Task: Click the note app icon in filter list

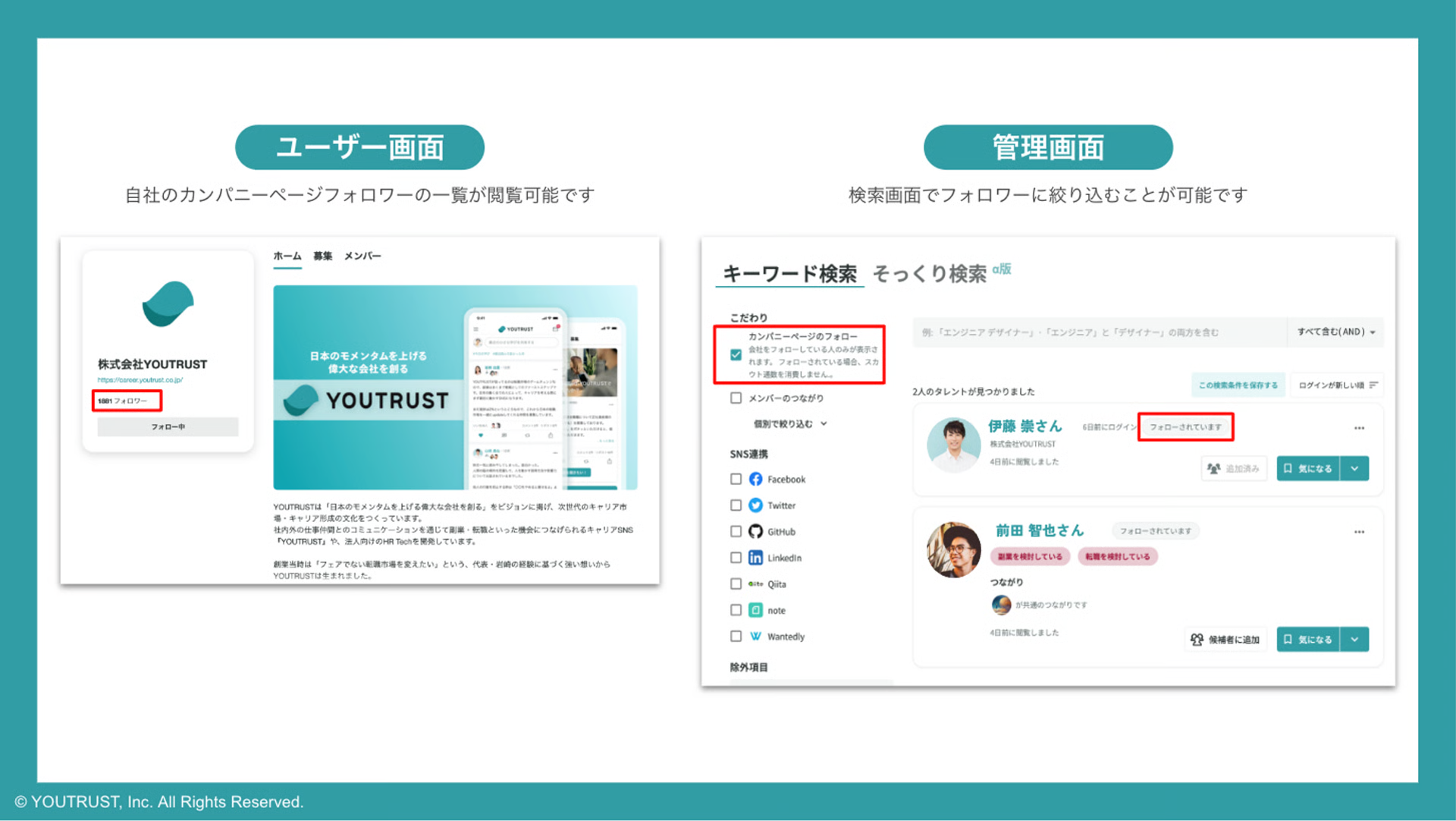Action: [755, 609]
